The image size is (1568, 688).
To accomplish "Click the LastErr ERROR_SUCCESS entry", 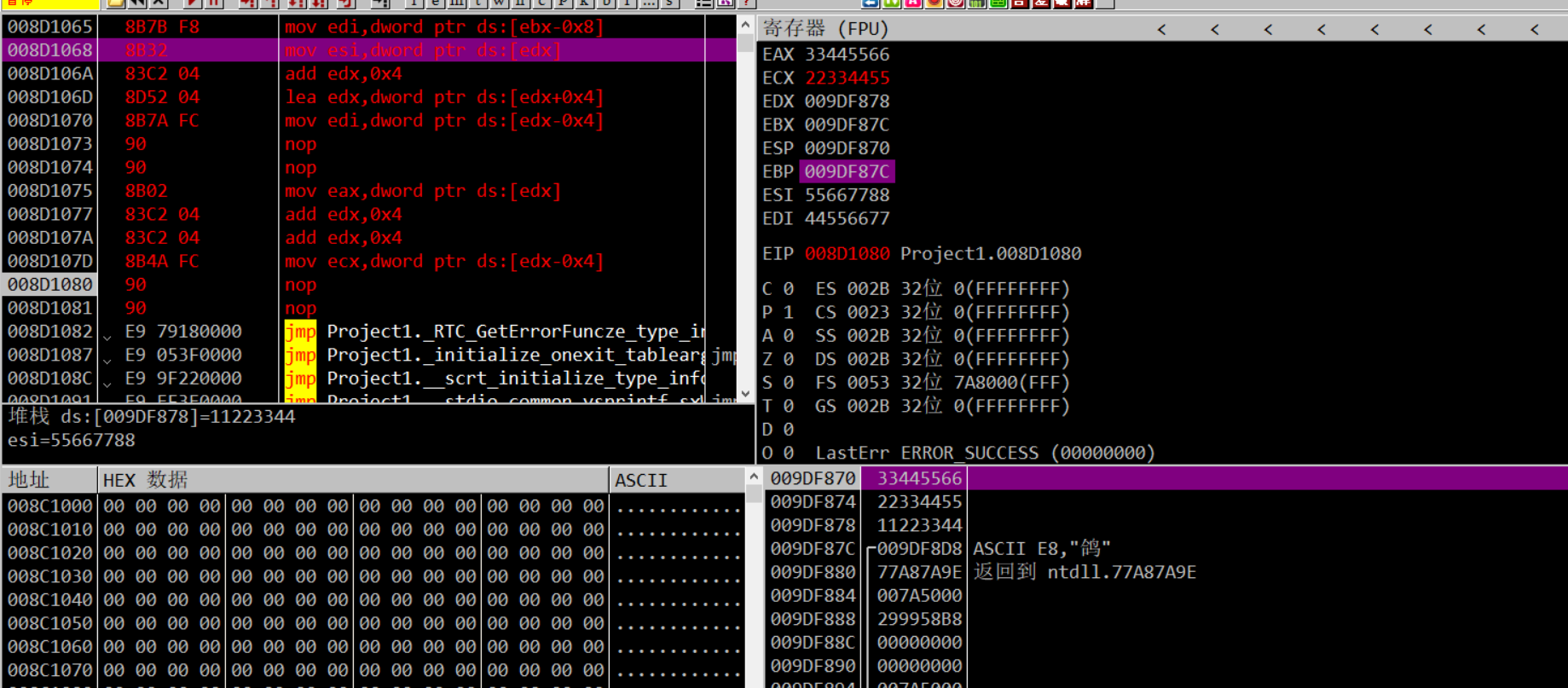I will pyautogui.click(x=985, y=453).
